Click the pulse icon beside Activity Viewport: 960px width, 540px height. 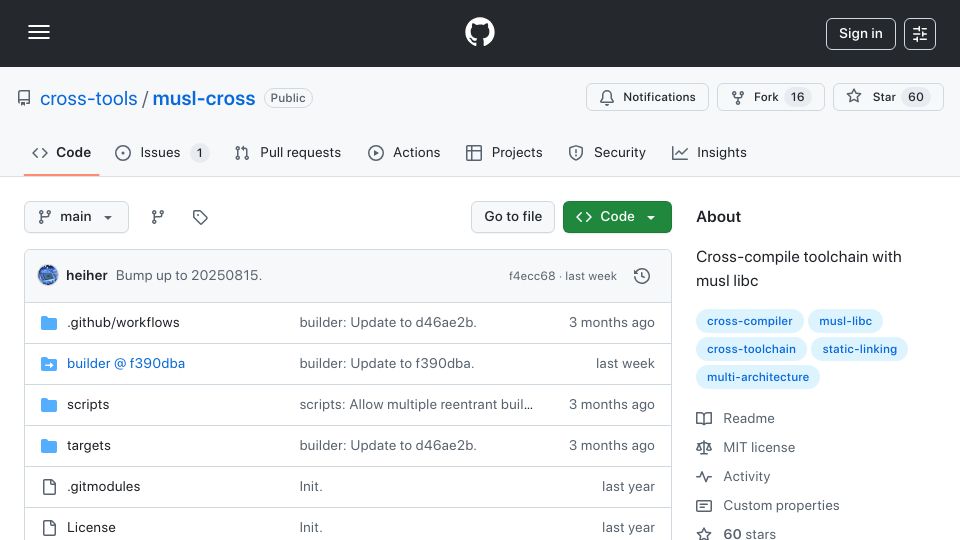[704, 476]
